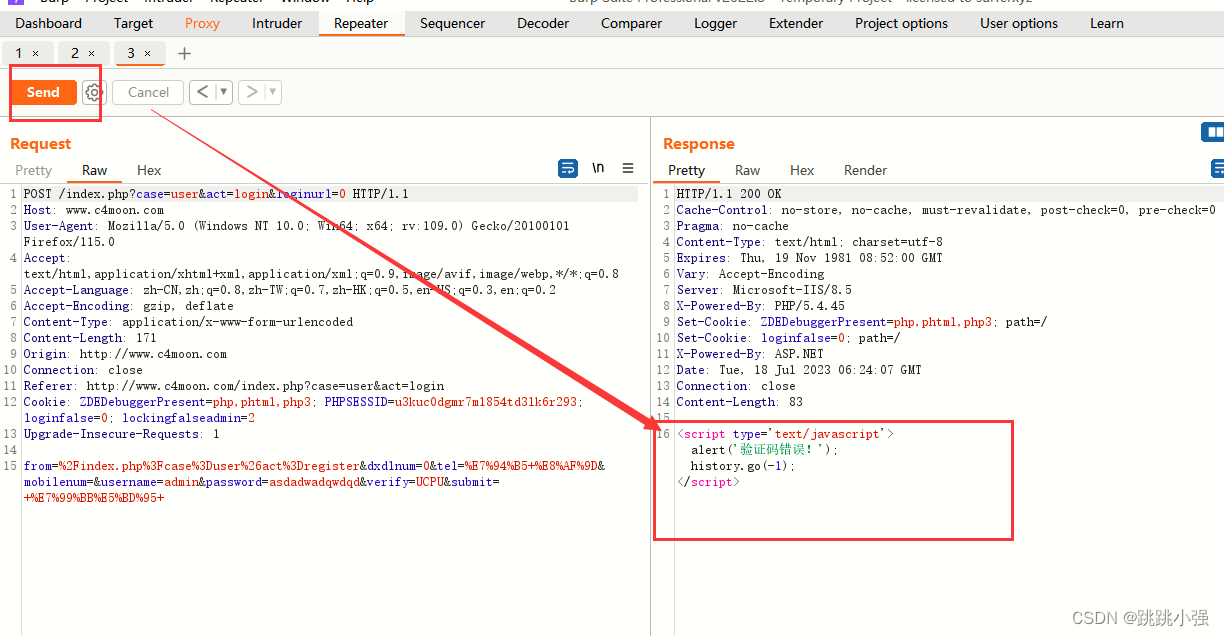Image resolution: width=1224 pixels, height=636 pixels.
Task: Toggle word wrap in the Request panel
Action: 568,168
